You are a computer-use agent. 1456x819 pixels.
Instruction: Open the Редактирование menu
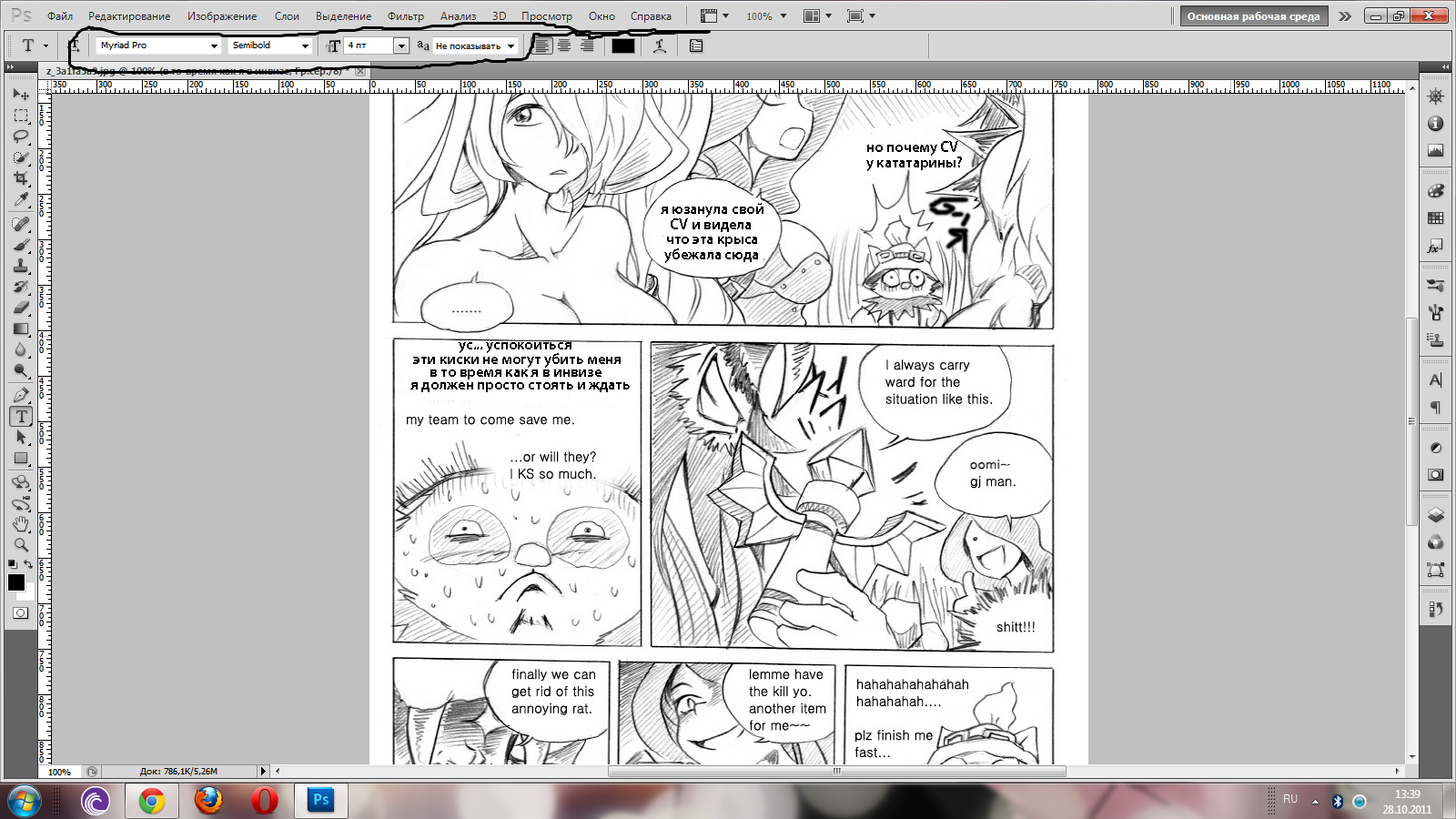tap(129, 16)
